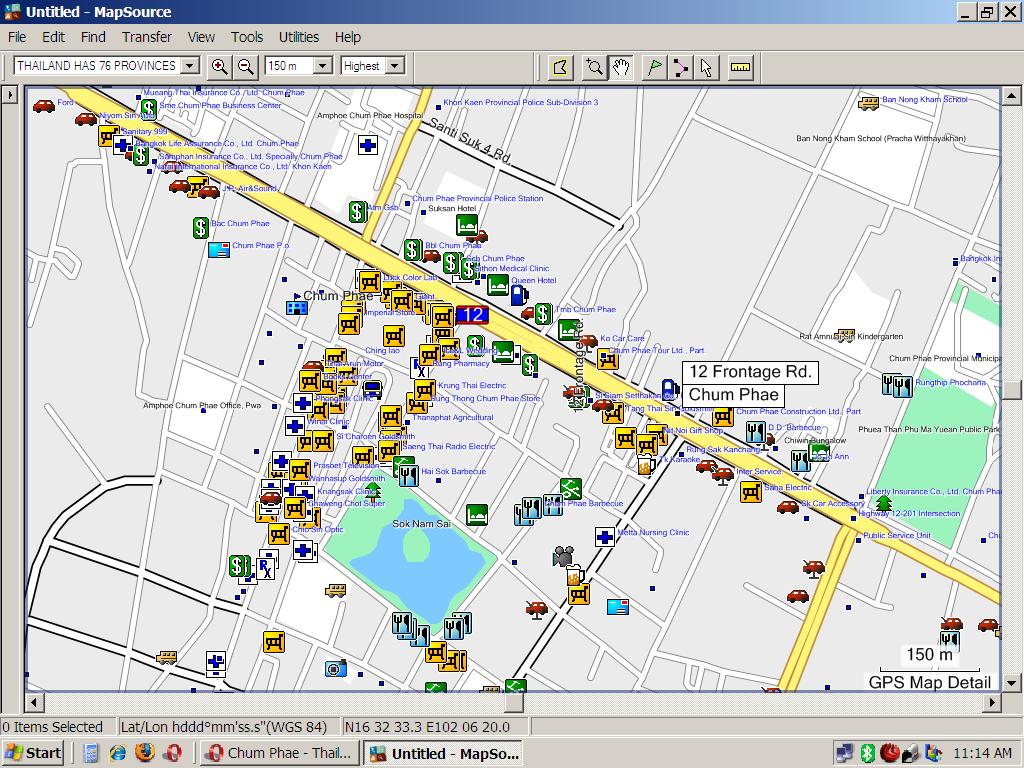
Task: Click the horizontal scrollbar thumb
Action: [515, 703]
